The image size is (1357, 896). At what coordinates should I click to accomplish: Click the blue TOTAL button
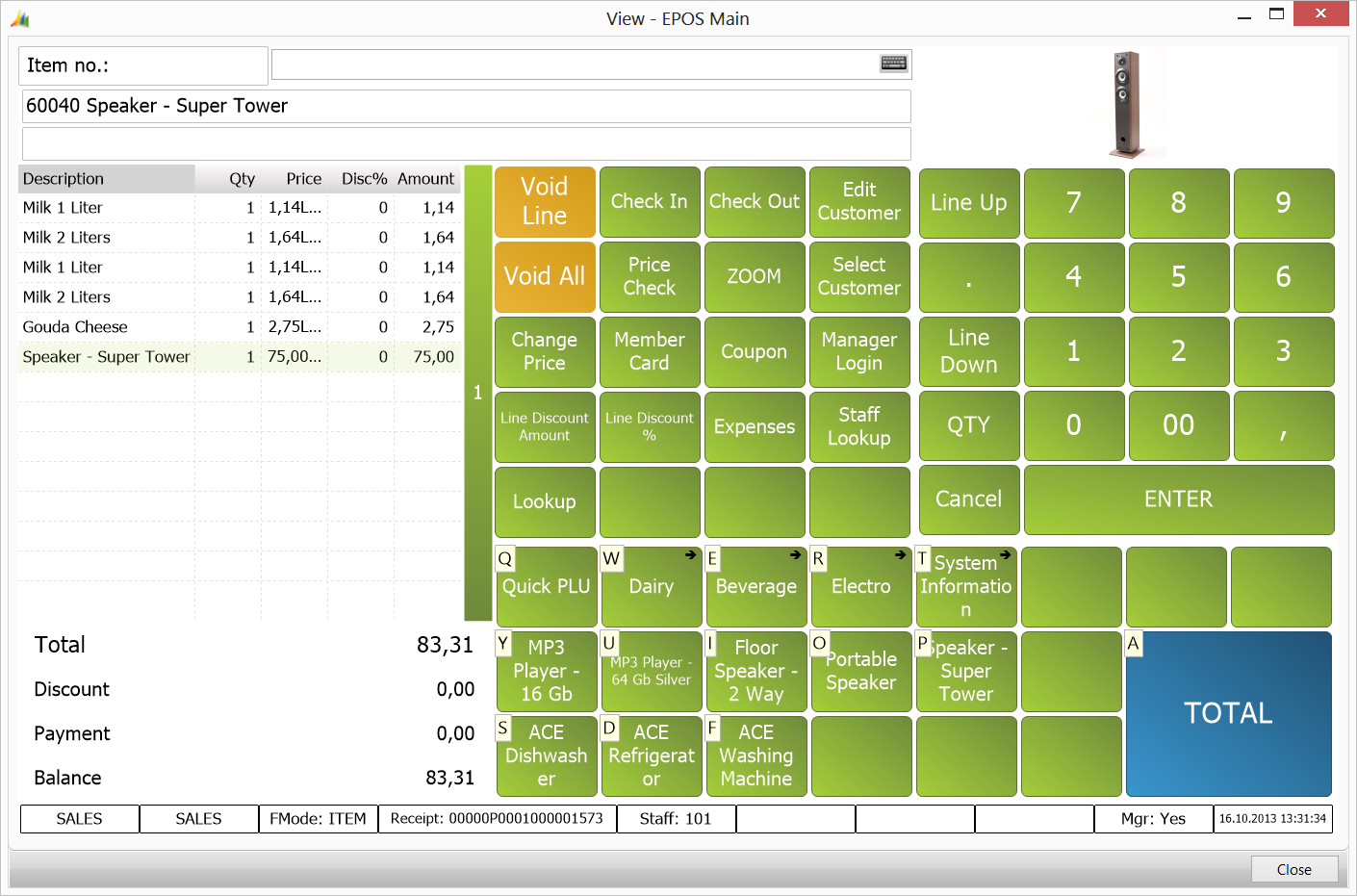(x=1229, y=713)
